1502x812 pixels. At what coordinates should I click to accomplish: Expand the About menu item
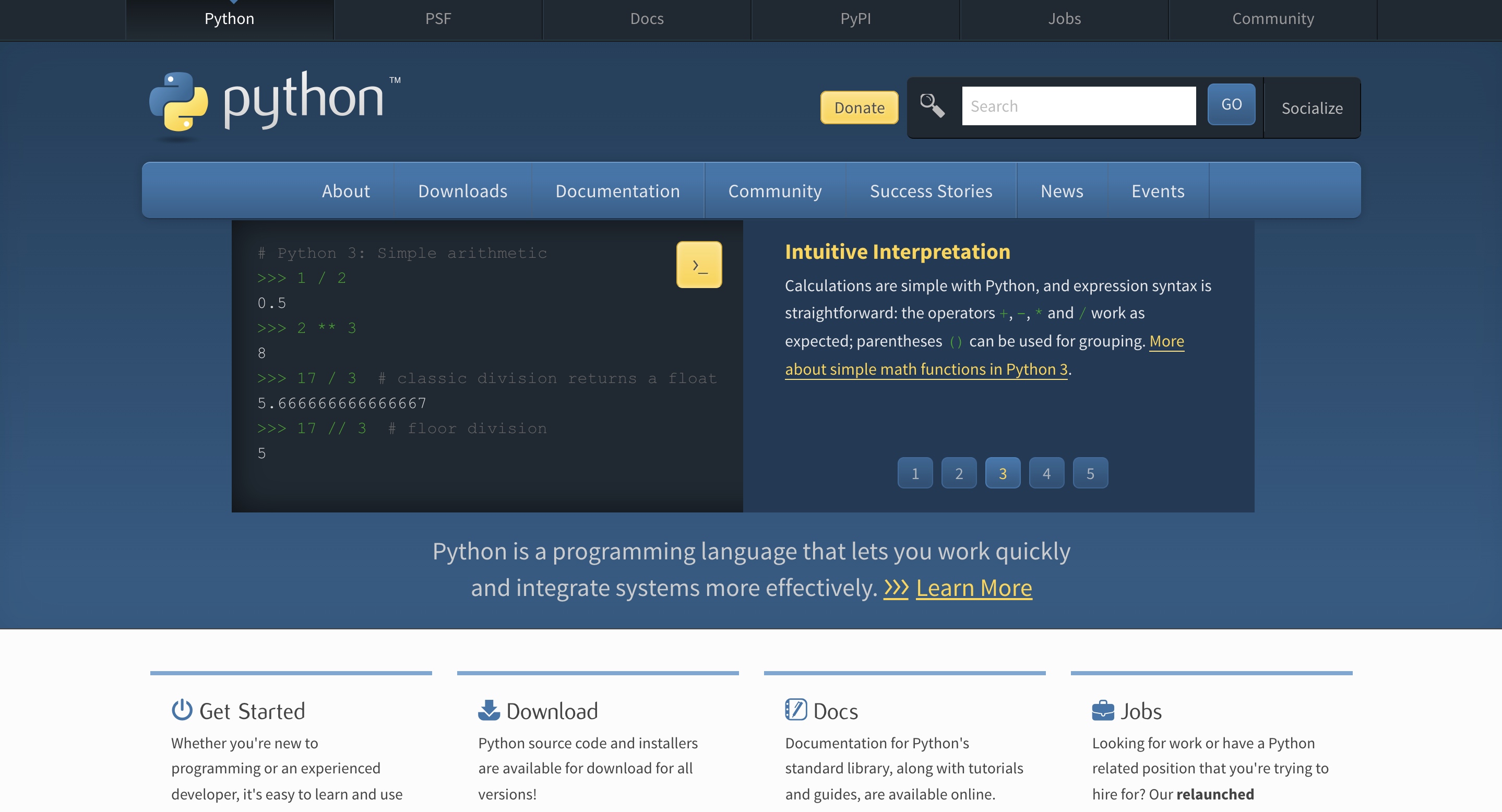345,189
